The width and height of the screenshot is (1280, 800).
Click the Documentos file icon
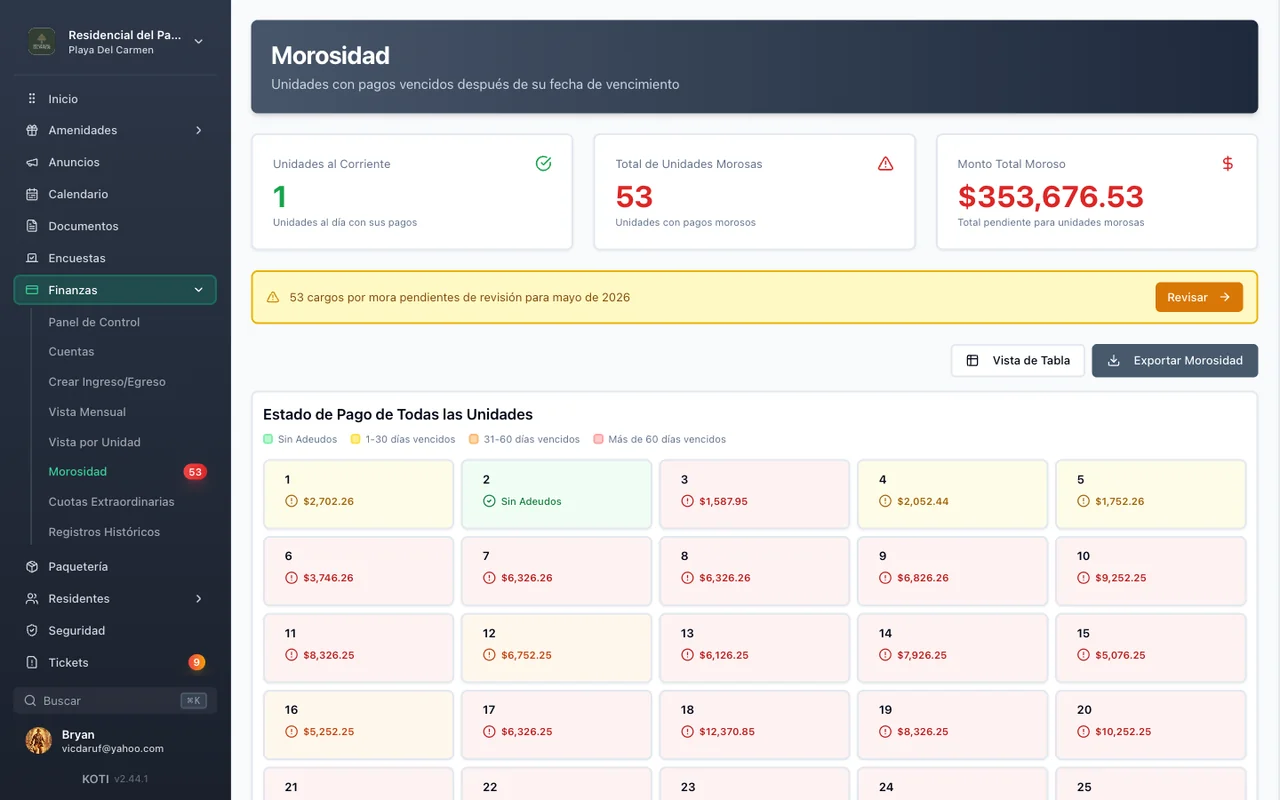click(x=32, y=226)
